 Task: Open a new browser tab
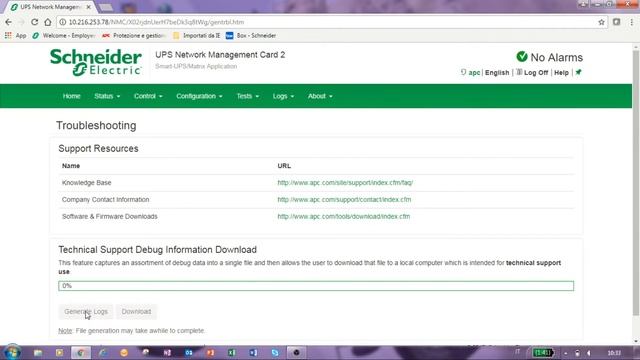[x=106, y=7]
